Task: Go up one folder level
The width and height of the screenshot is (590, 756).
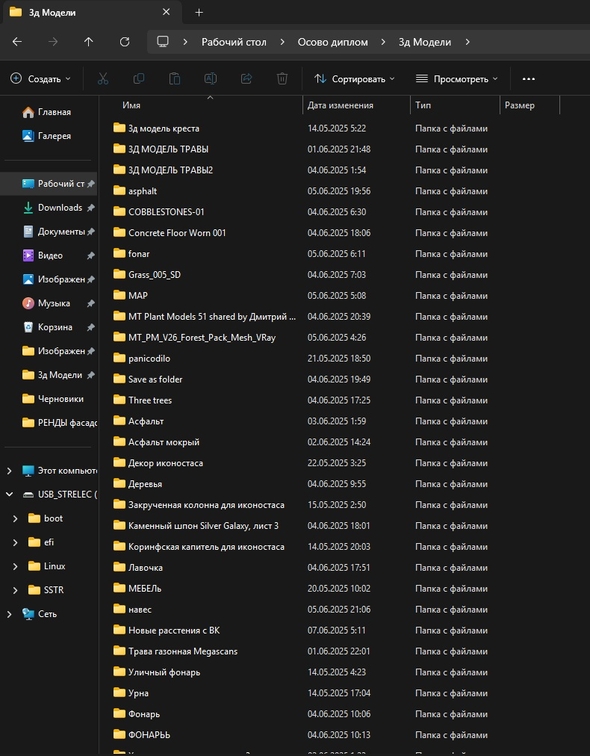Action: (x=89, y=42)
